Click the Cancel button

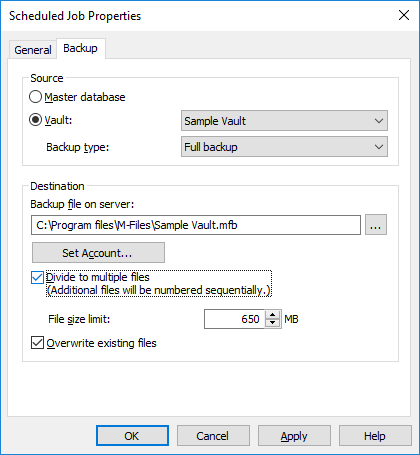pyautogui.click(x=213, y=436)
